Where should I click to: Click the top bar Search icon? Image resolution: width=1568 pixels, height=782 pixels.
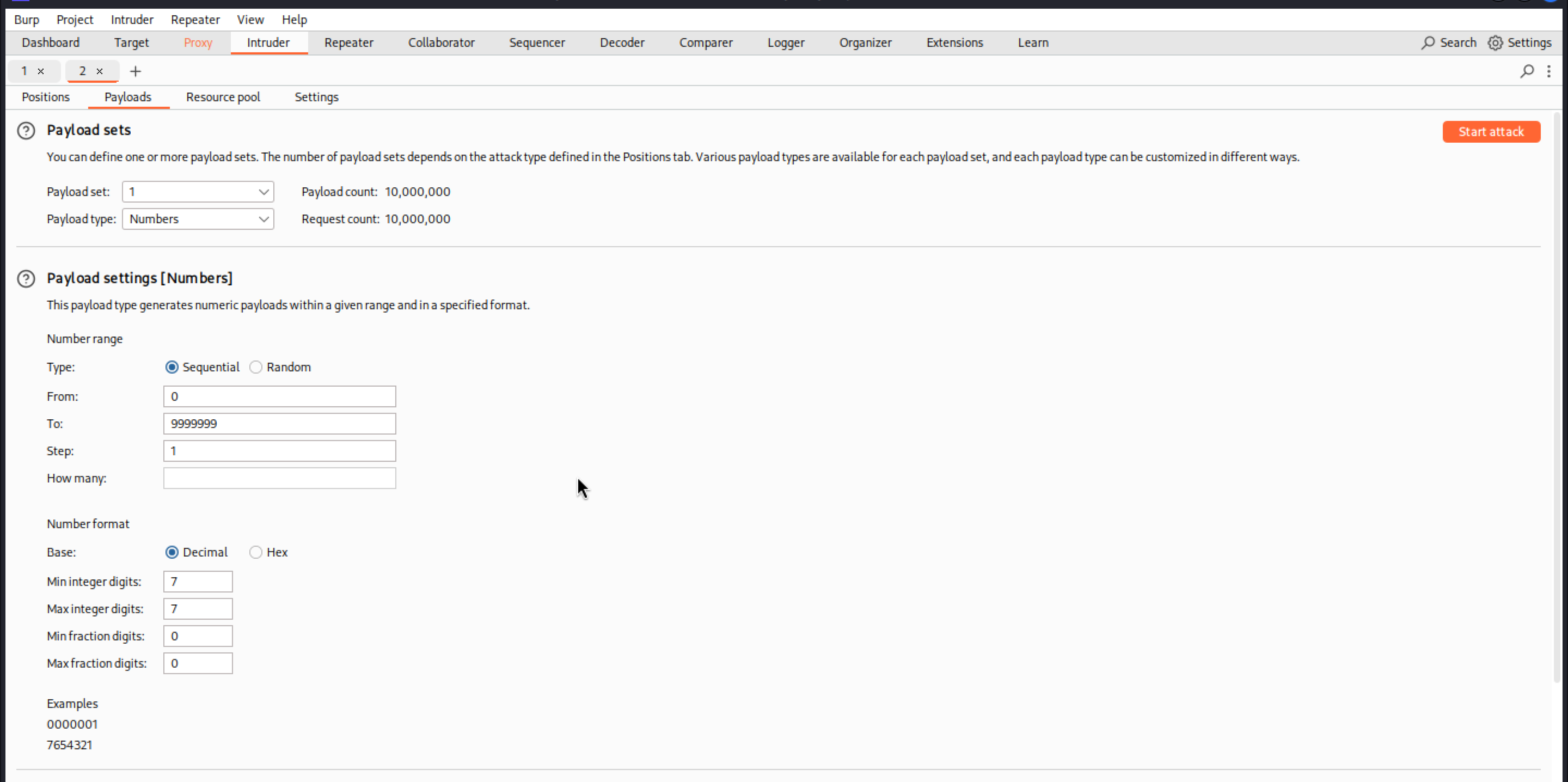coord(1428,42)
